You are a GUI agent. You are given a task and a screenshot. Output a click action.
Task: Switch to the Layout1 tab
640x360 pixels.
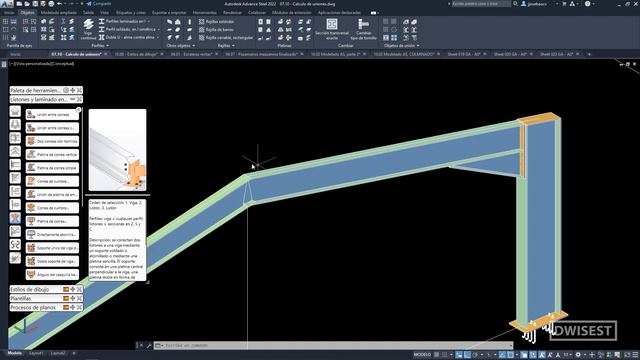[x=36, y=353]
